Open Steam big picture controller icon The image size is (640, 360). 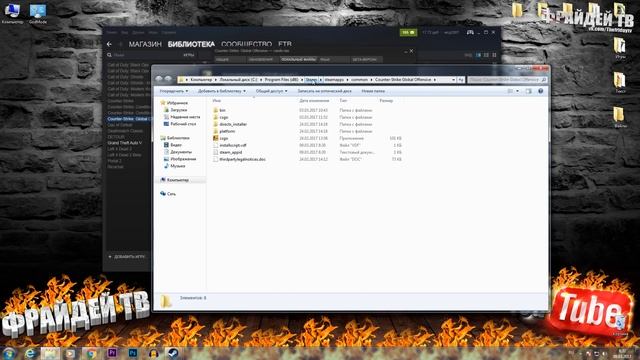tap(470, 32)
